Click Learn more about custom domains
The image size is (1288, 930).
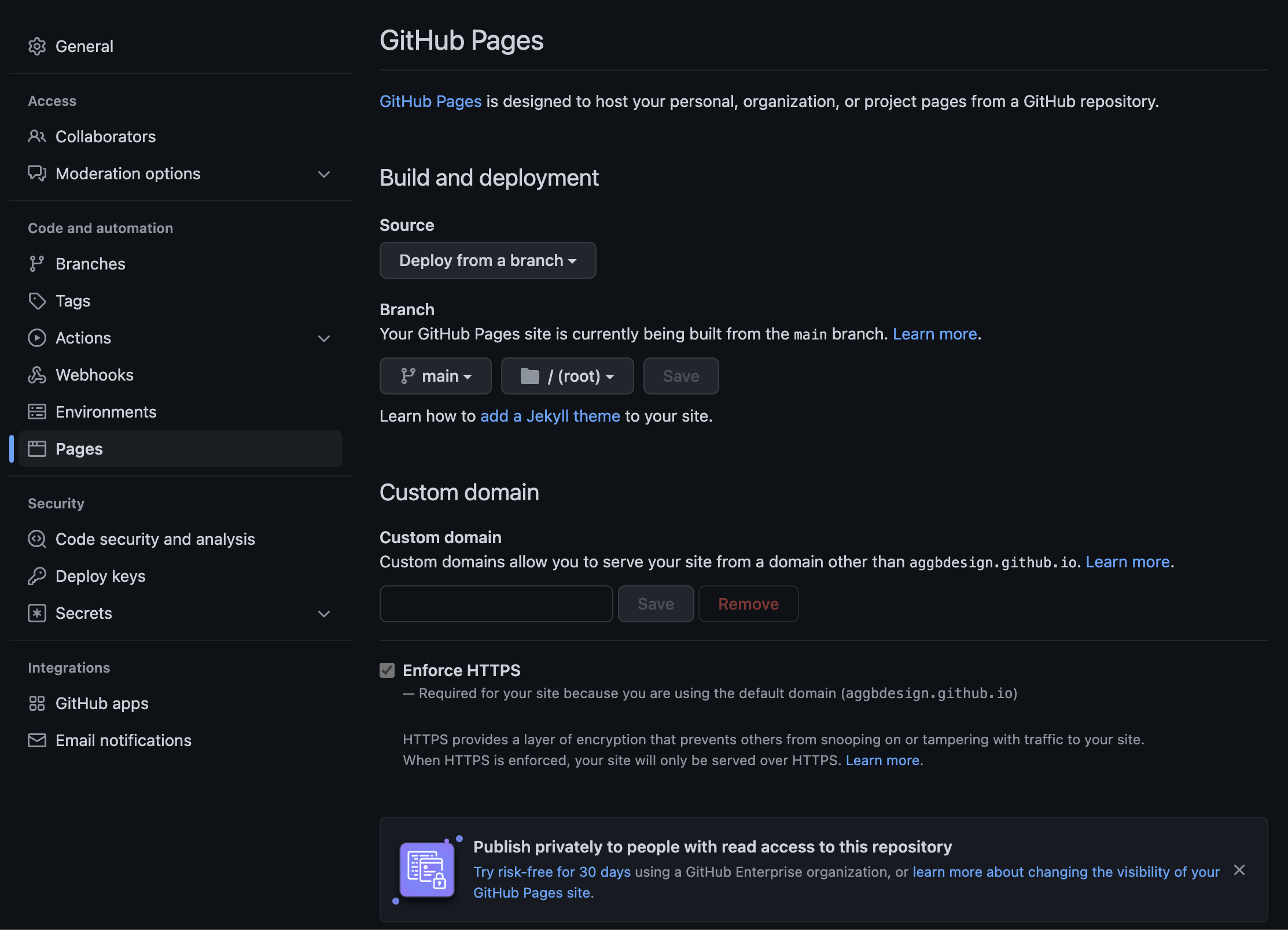pos(1128,562)
